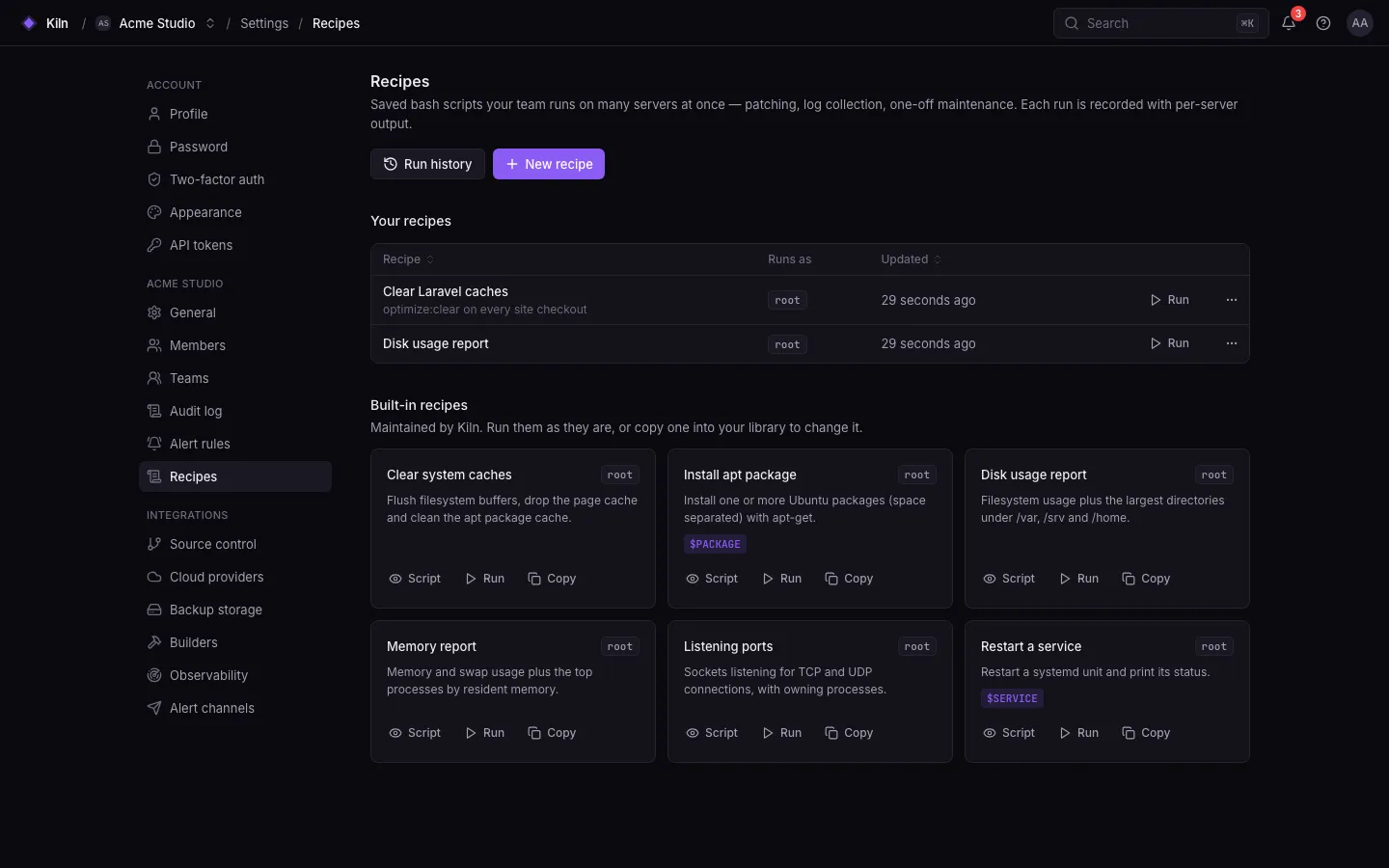Run the Disk usage report in Your recipes
This screenshot has height=868, width=1389.
[1169, 343]
